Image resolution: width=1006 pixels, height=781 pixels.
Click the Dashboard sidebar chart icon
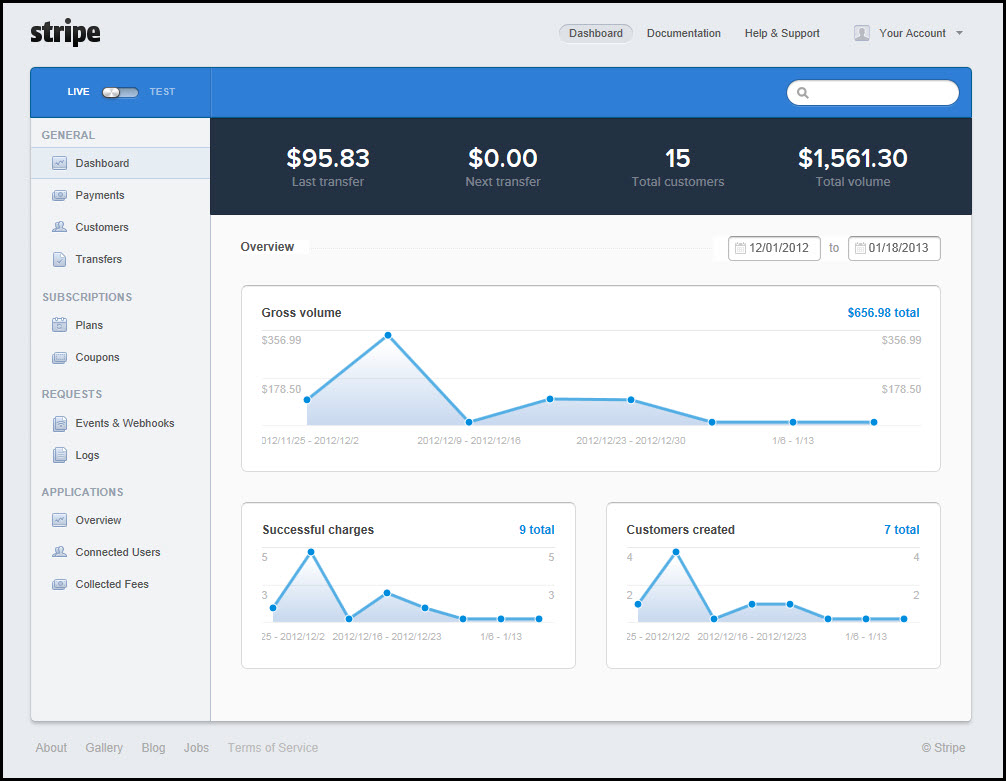59,163
